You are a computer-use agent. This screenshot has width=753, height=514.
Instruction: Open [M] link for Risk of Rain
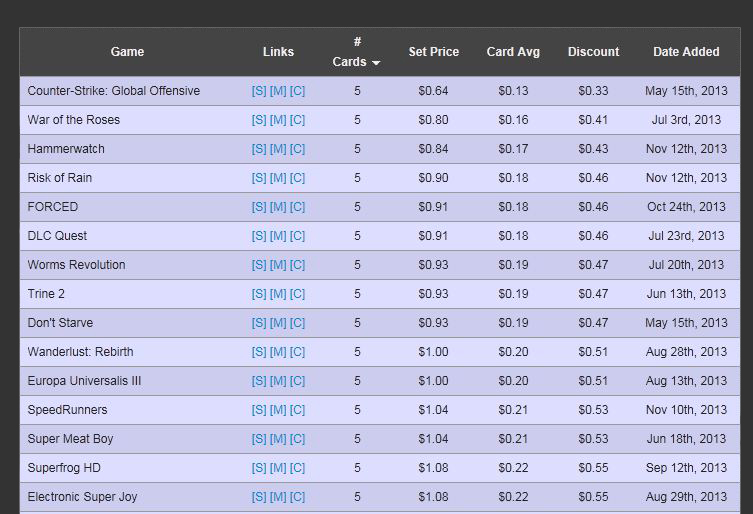278,178
